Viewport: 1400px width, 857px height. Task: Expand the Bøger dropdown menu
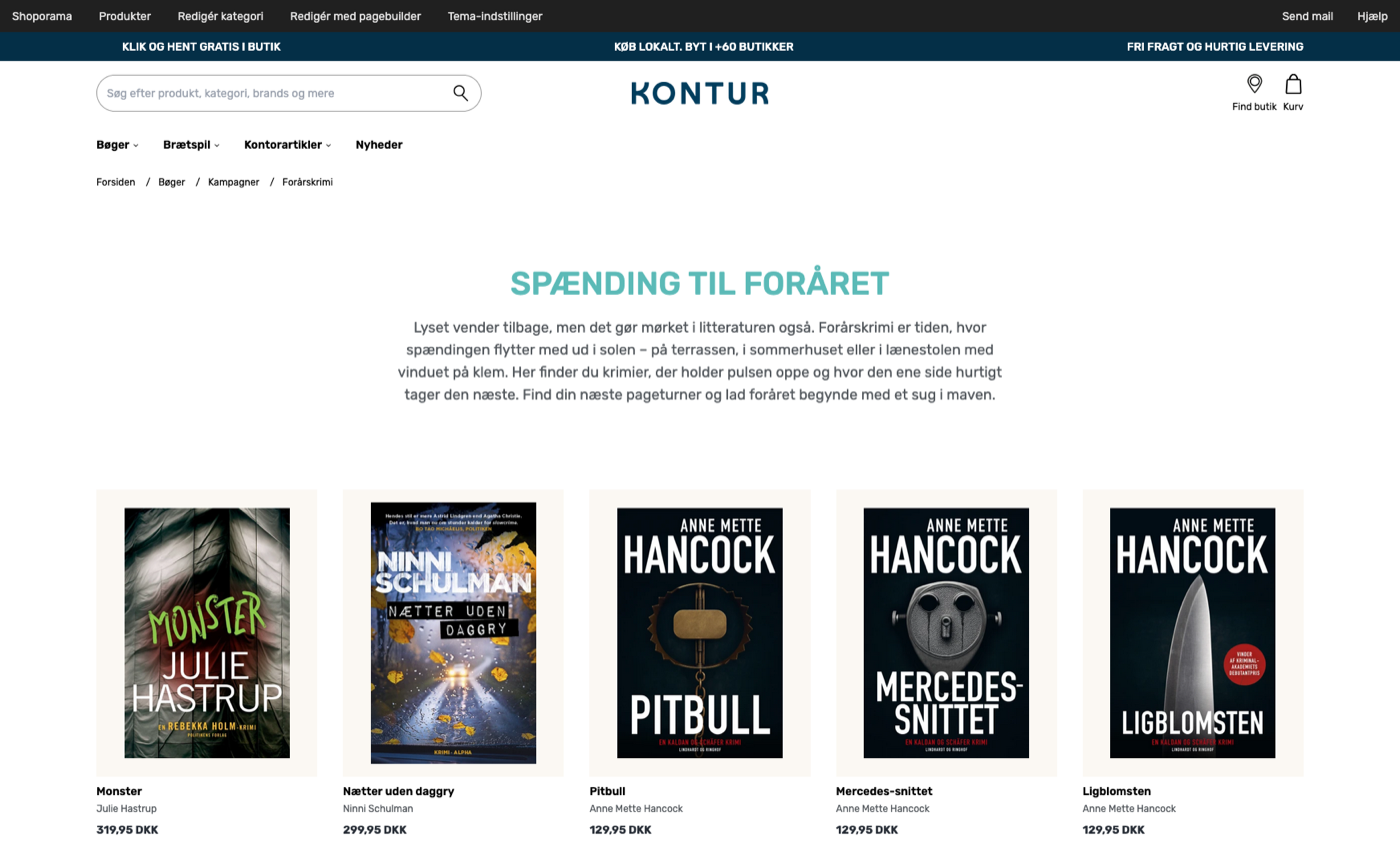pyautogui.click(x=117, y=145)
